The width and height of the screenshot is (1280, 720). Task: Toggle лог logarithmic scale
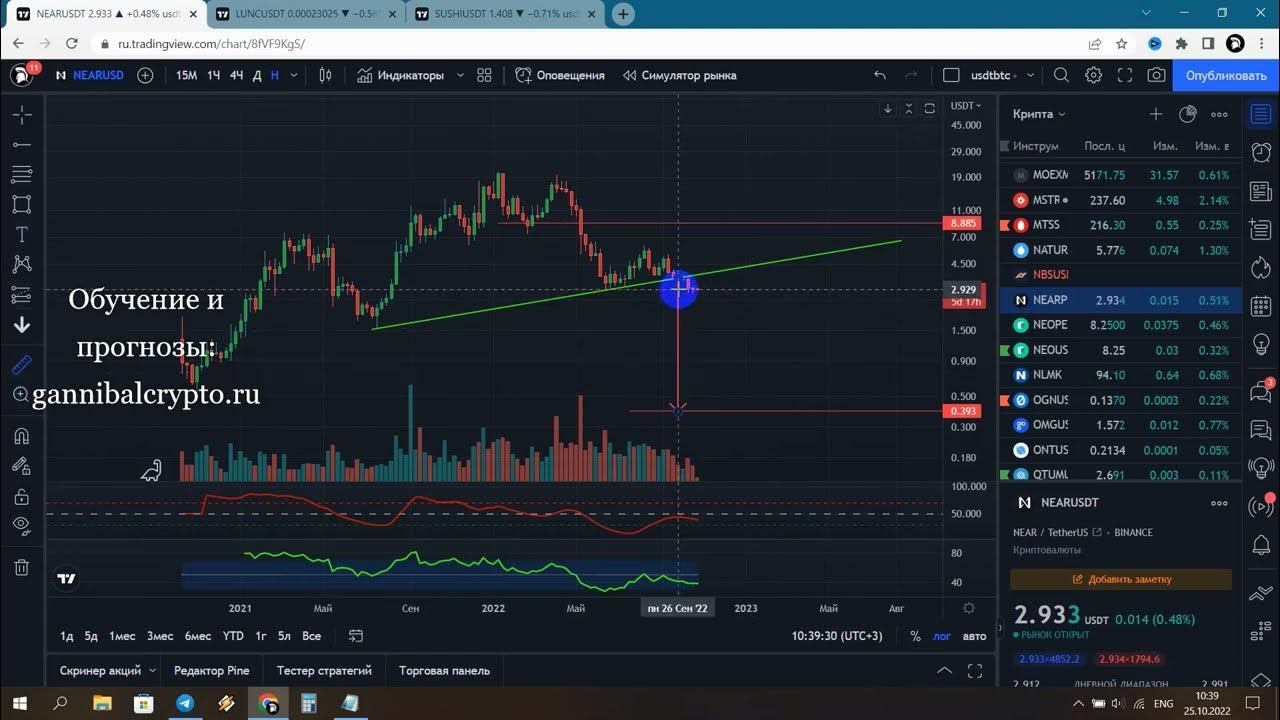942,636
